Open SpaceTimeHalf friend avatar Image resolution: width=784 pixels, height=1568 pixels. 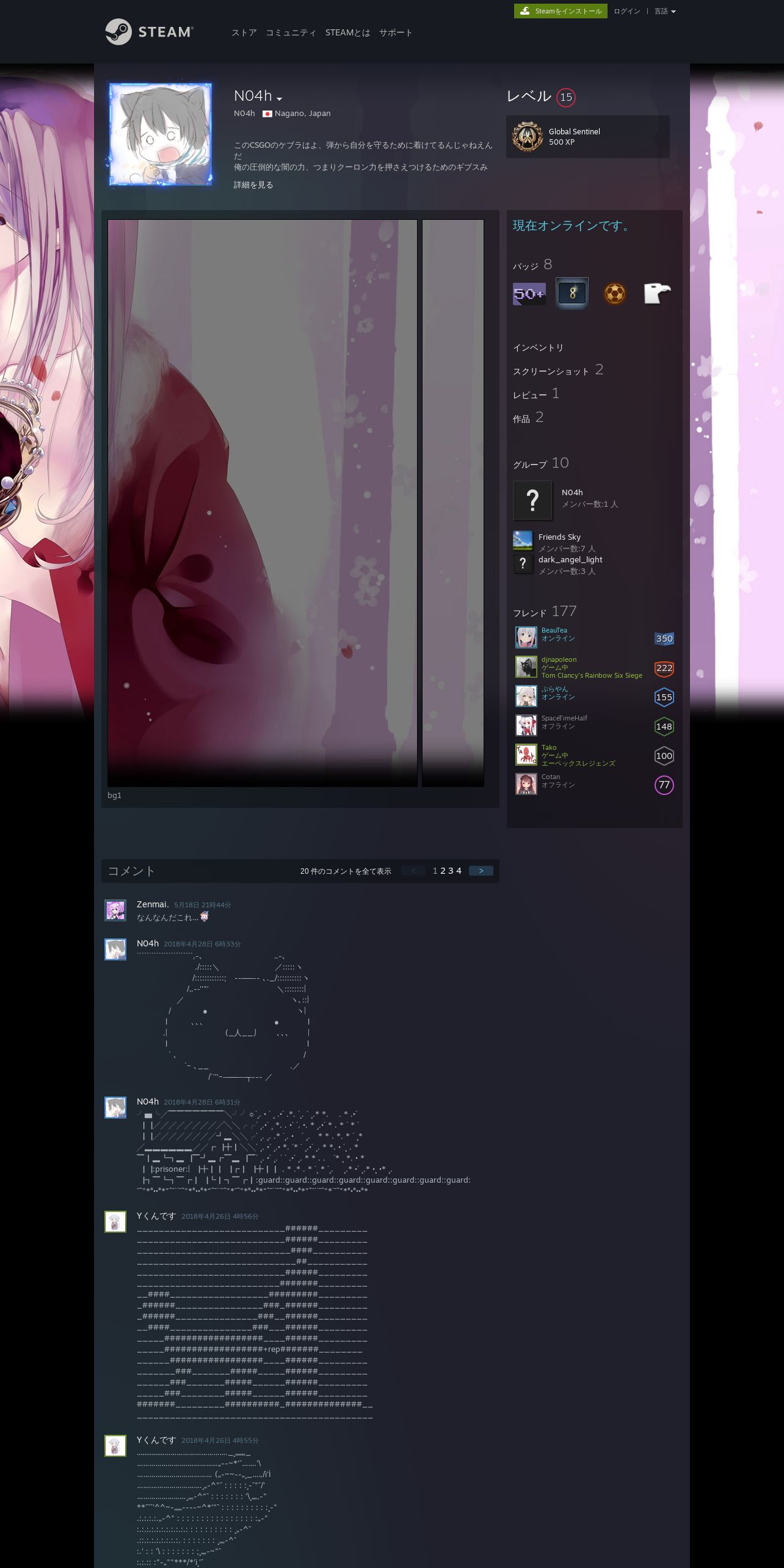tap(526, 725)
